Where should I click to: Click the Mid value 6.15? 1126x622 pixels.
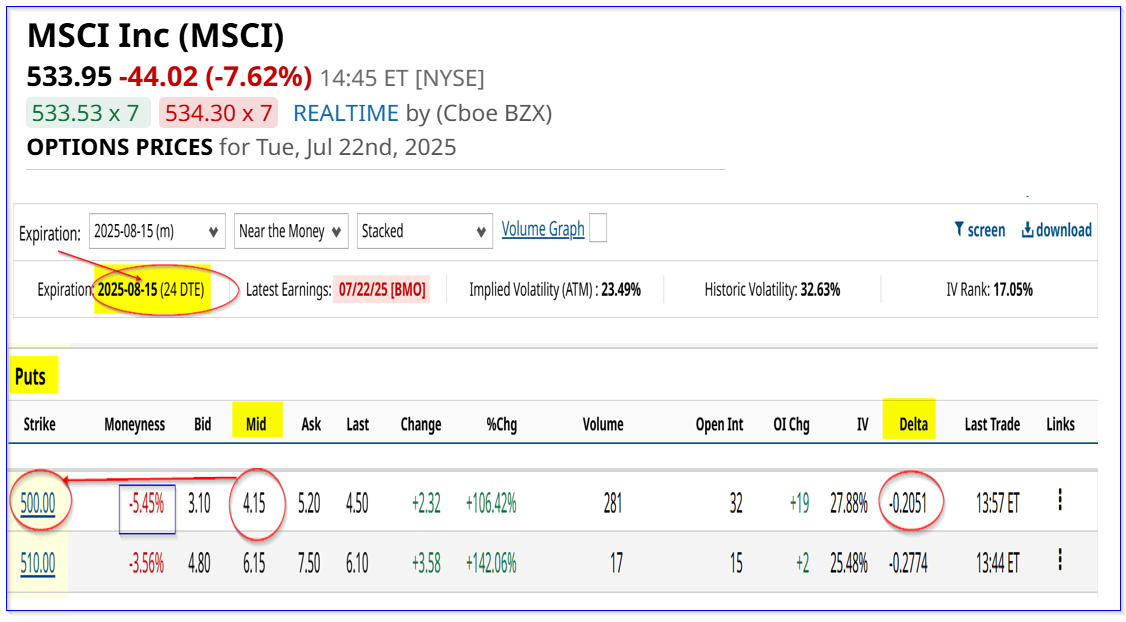(x=254, y=563)
